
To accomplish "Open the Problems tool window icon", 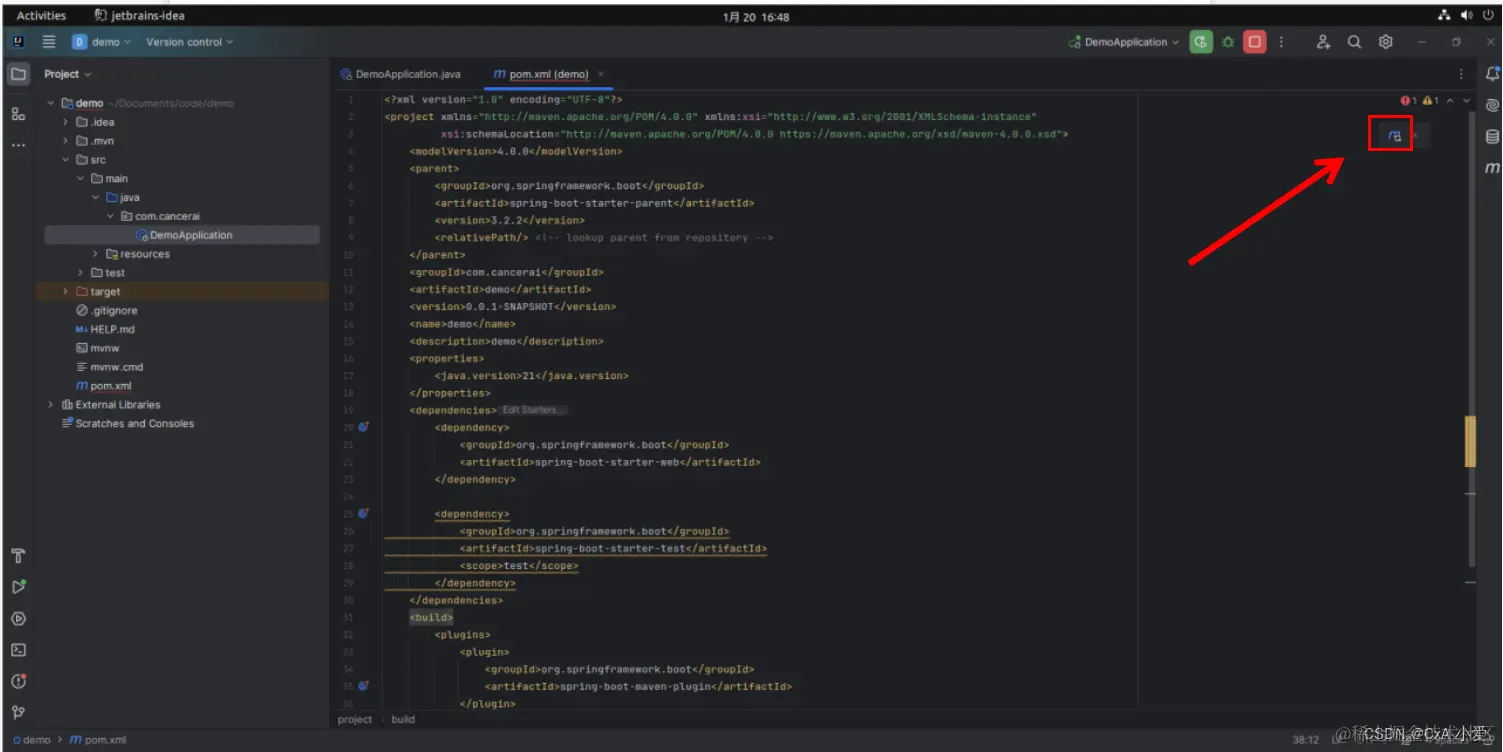I will (18, 681).
